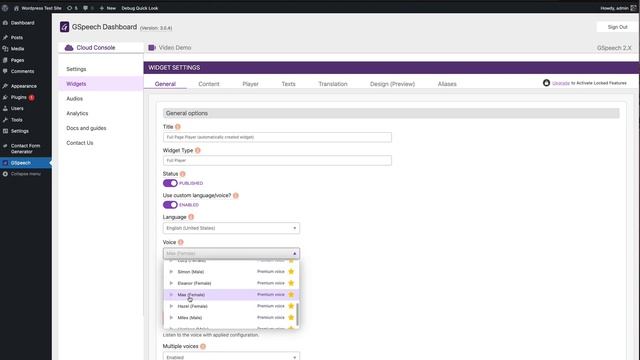Open the Language dropdown
Viewport: 640px width, 360px height.
pyautogui.click(x=231, y=228)
